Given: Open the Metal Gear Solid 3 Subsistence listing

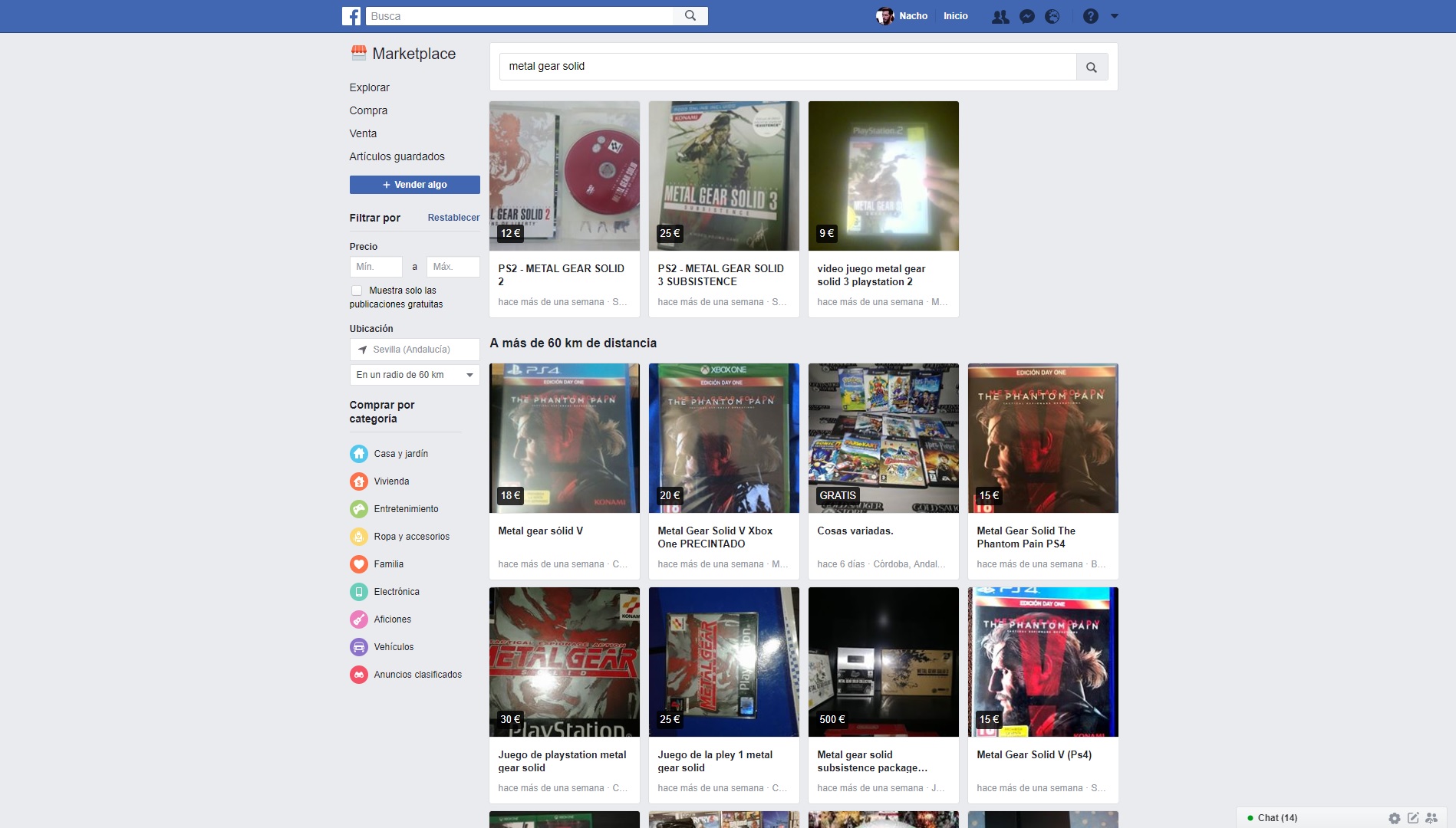Looking at the screenshot, I should tap(723, 209).
